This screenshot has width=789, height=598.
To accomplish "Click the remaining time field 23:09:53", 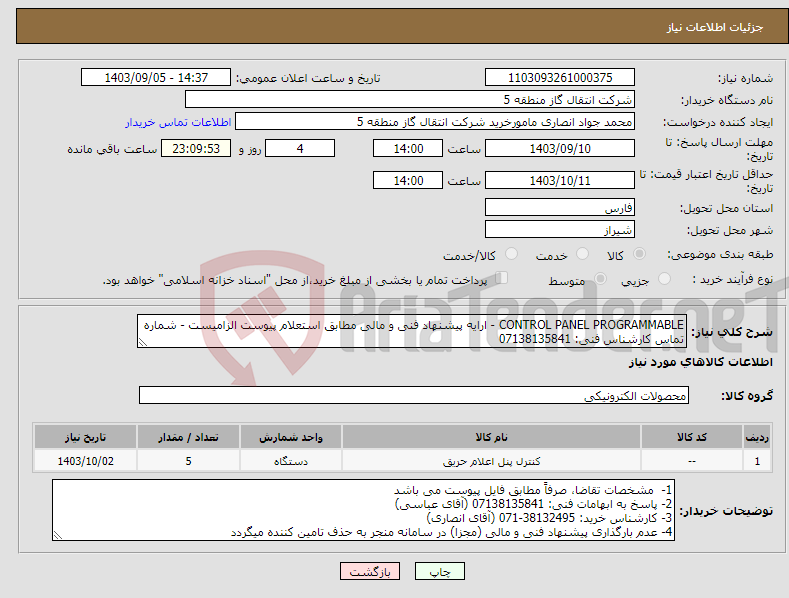I will 196,148.
